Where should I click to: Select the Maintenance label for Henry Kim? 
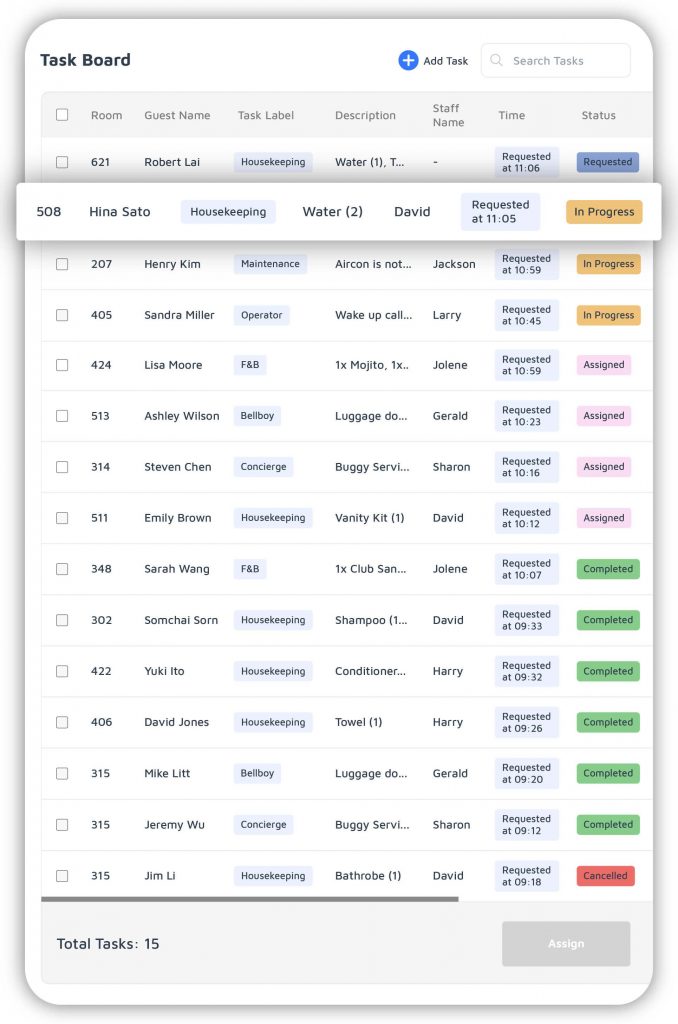[x=270, y=264]
